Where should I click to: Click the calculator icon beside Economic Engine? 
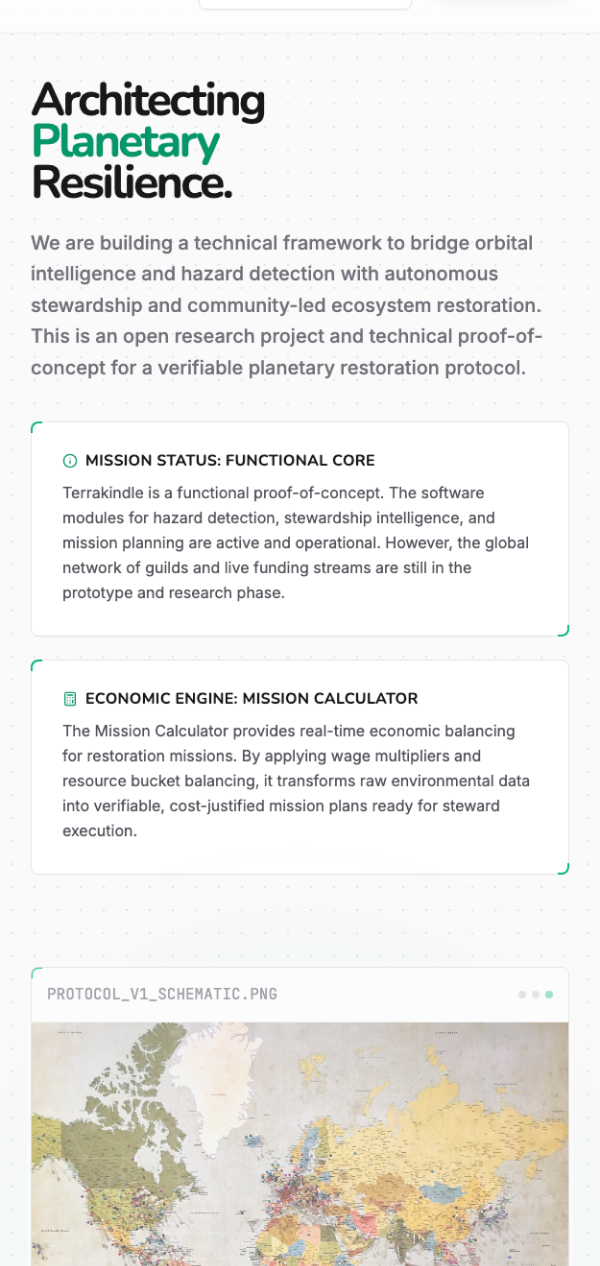tap(70, 699)
